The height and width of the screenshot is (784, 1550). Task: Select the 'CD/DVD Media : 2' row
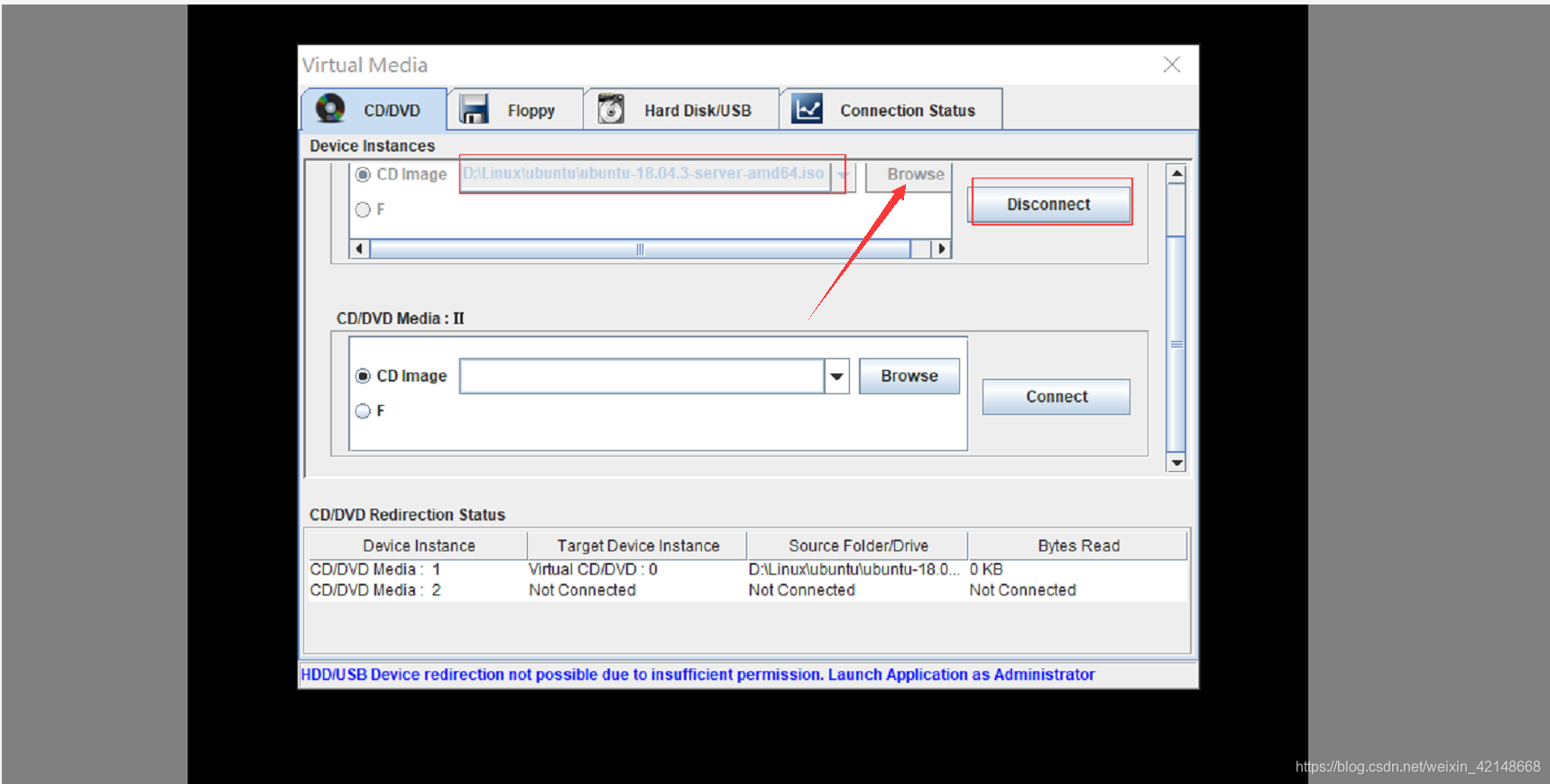[x=748, y=590]
